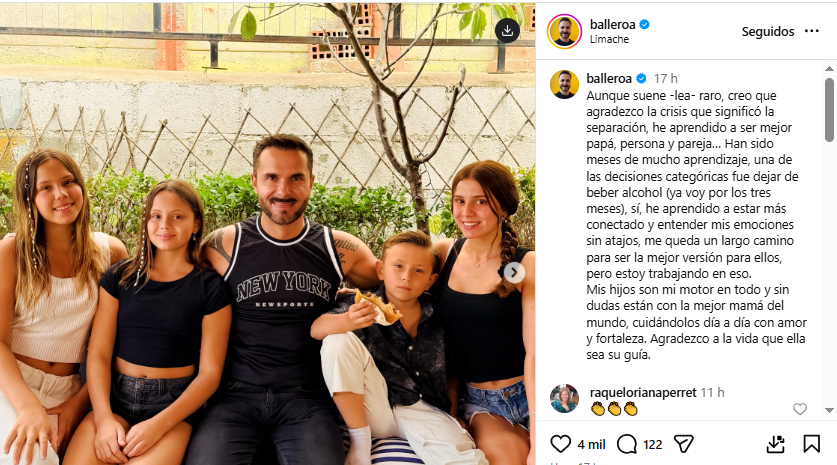Click the comments scrollbar thumb

coord(829,109)
